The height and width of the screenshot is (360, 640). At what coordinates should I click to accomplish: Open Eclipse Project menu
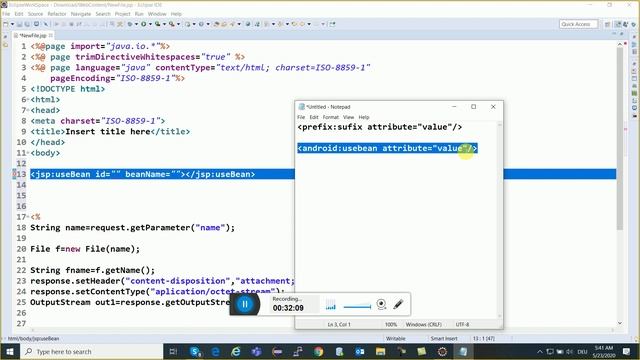(x=122, y=14)
